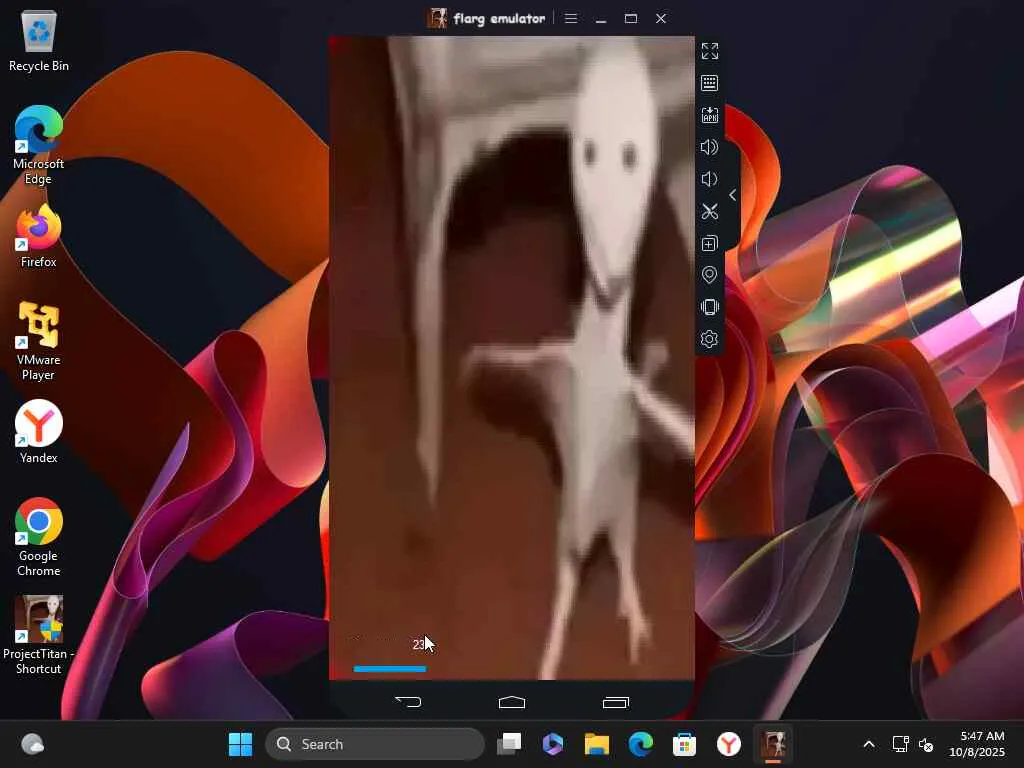
Task: Open Microsoft Store from the taskbar
Action: pos(684,744)
